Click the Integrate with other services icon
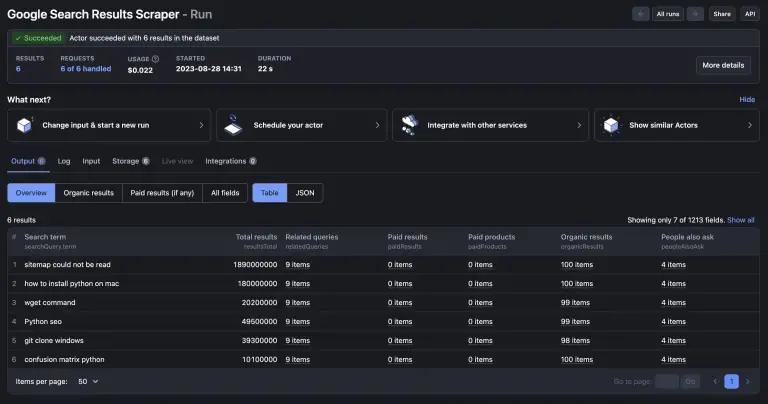Viewport: 768px width, 404px height. (409, 125)
